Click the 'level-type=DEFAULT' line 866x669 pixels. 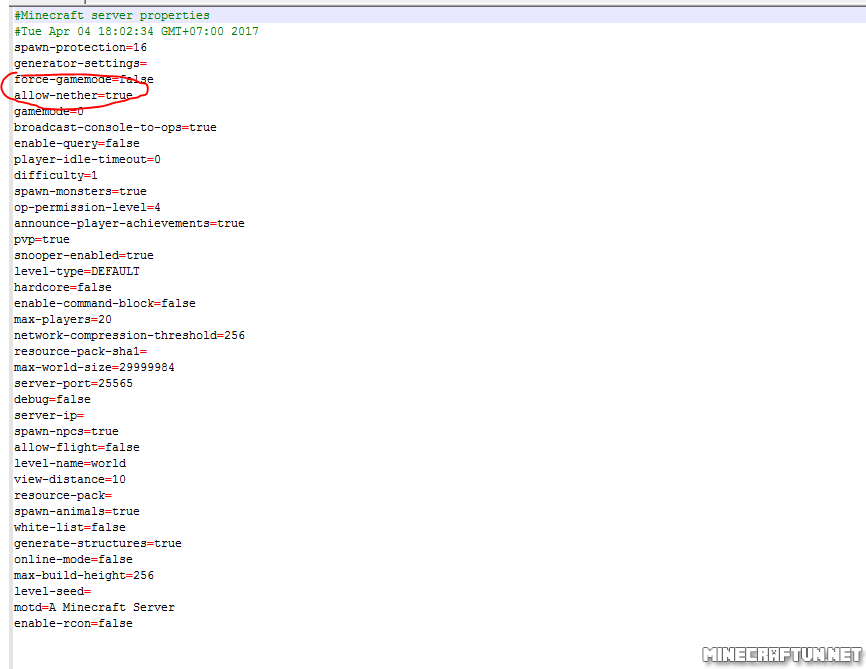coord(77,272)
